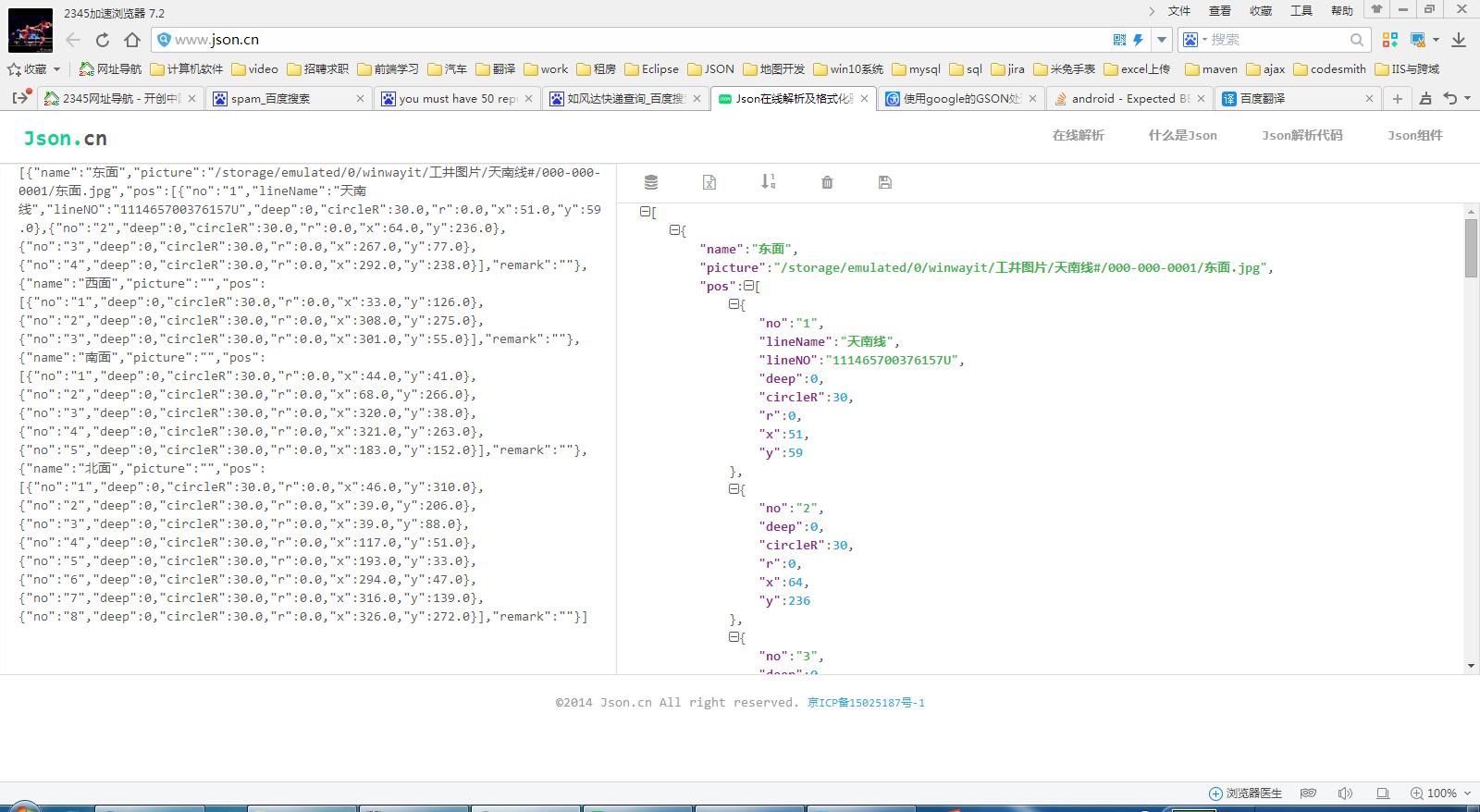Click the magnifier icon in search box
The image size is (1480, 812).
coord(1357,40)
